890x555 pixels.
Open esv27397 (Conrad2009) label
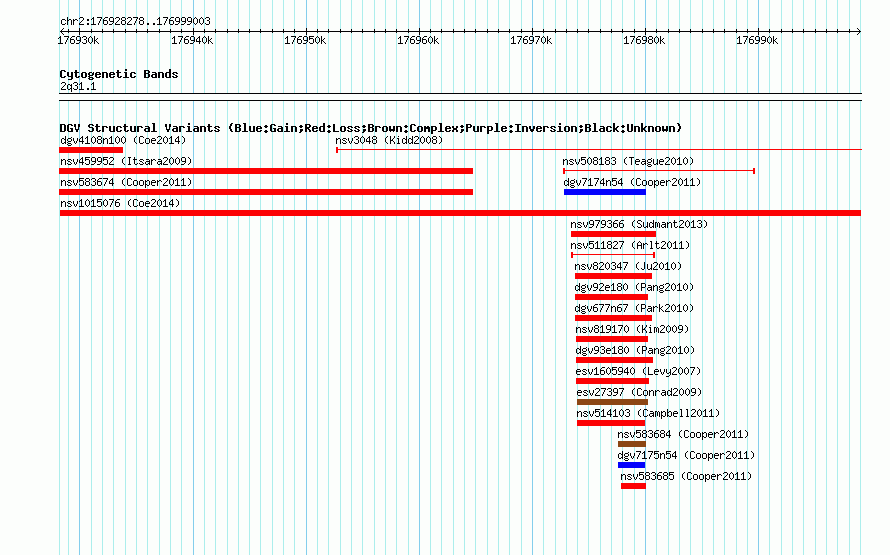(x=639, y=392)
